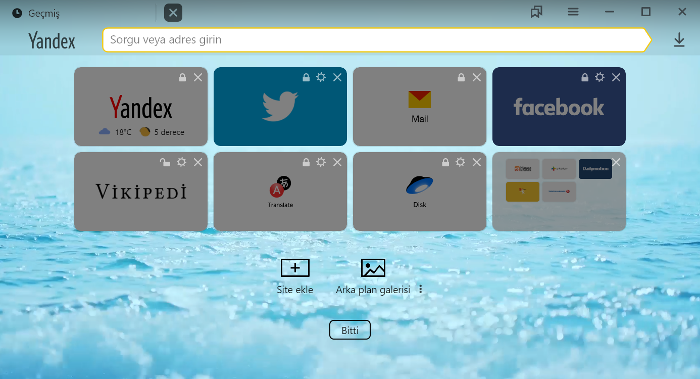
Task: Open the folder tile with site thumbnails
Action: coord(558,192)
